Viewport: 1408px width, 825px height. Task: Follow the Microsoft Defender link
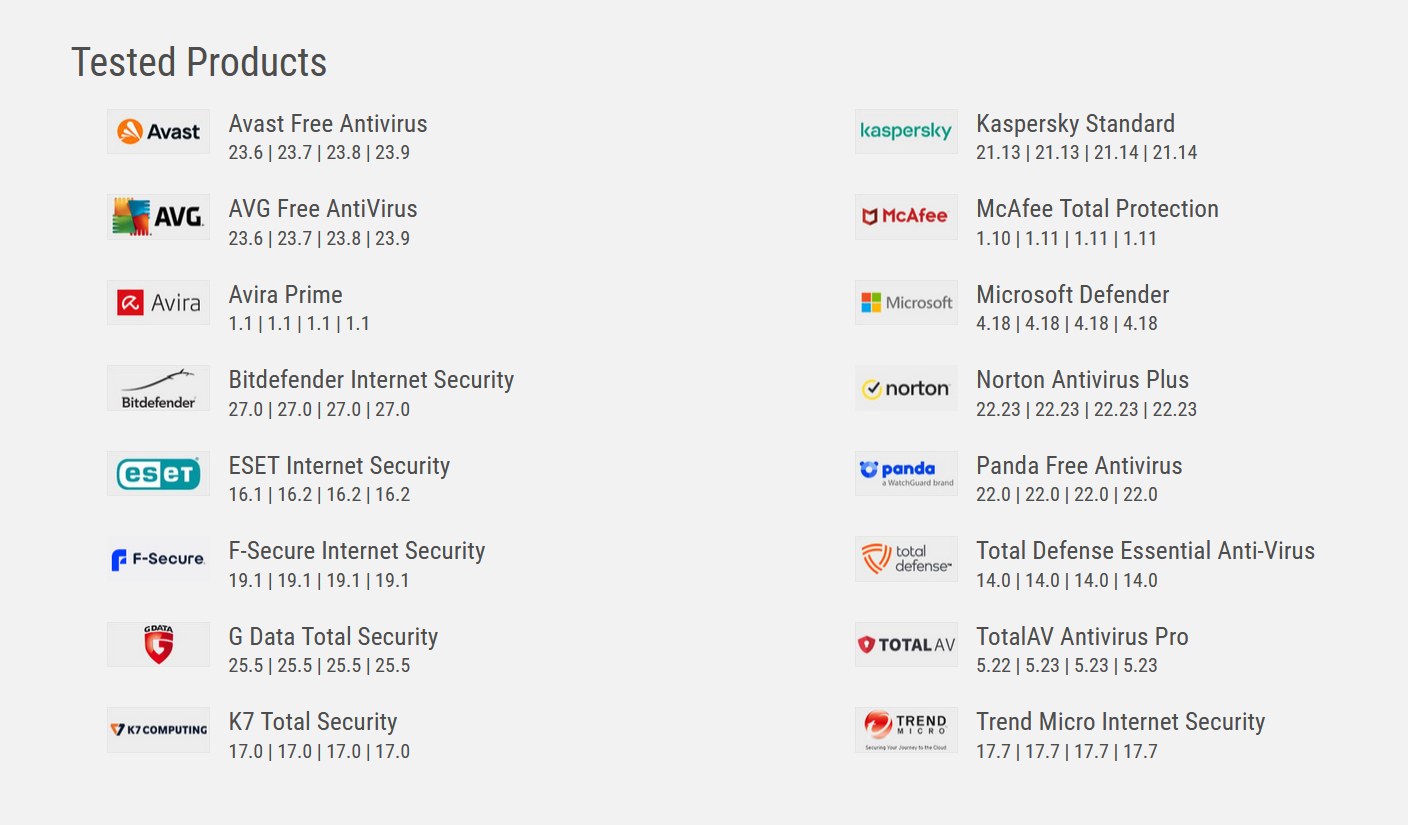pos(1073,295)
